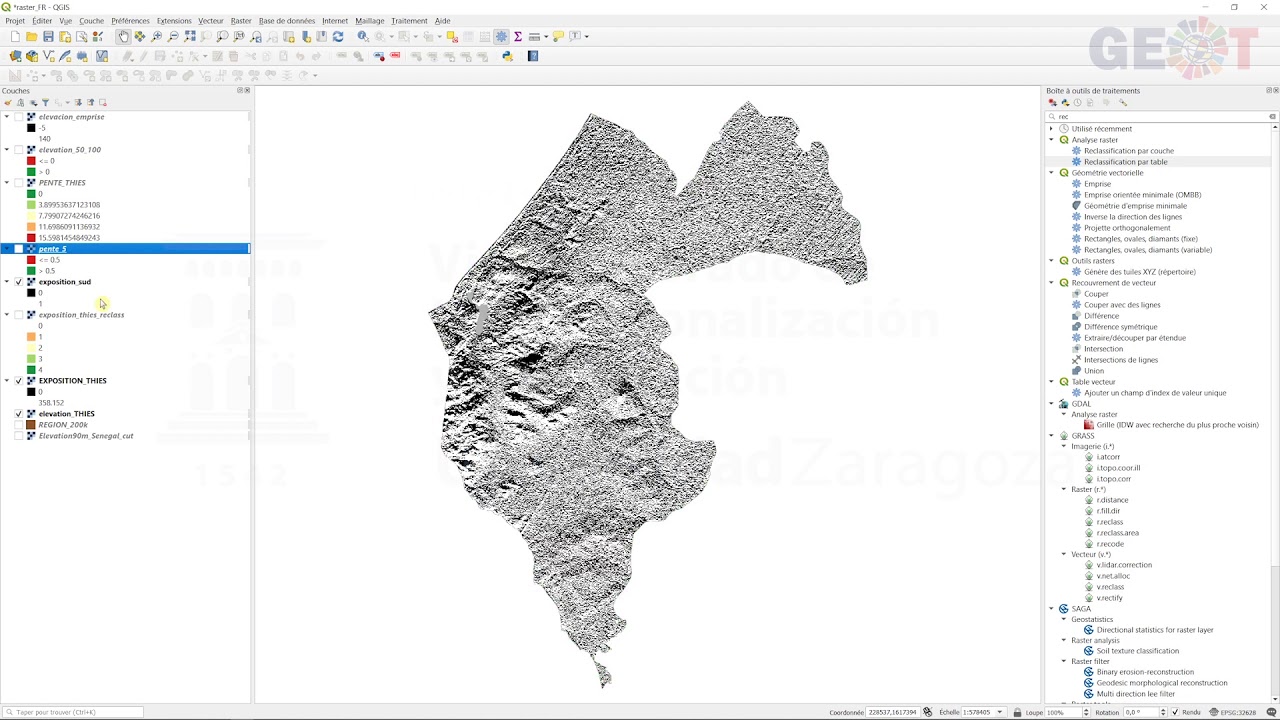This screenshot has width=1280, height=720.
Task: Enable the pente_5 layer
Action: pos(19,249)
